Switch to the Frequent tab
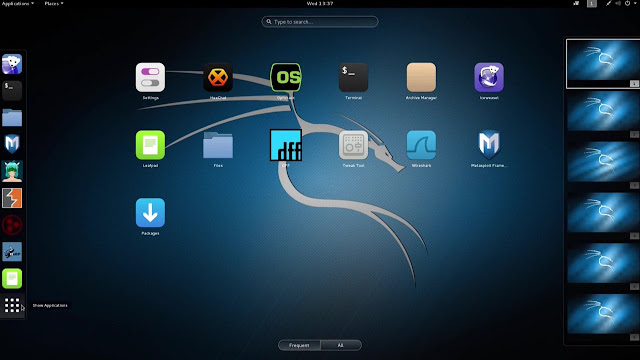The height and width of the screenshot is (360, 640). [x=299, y=345]
